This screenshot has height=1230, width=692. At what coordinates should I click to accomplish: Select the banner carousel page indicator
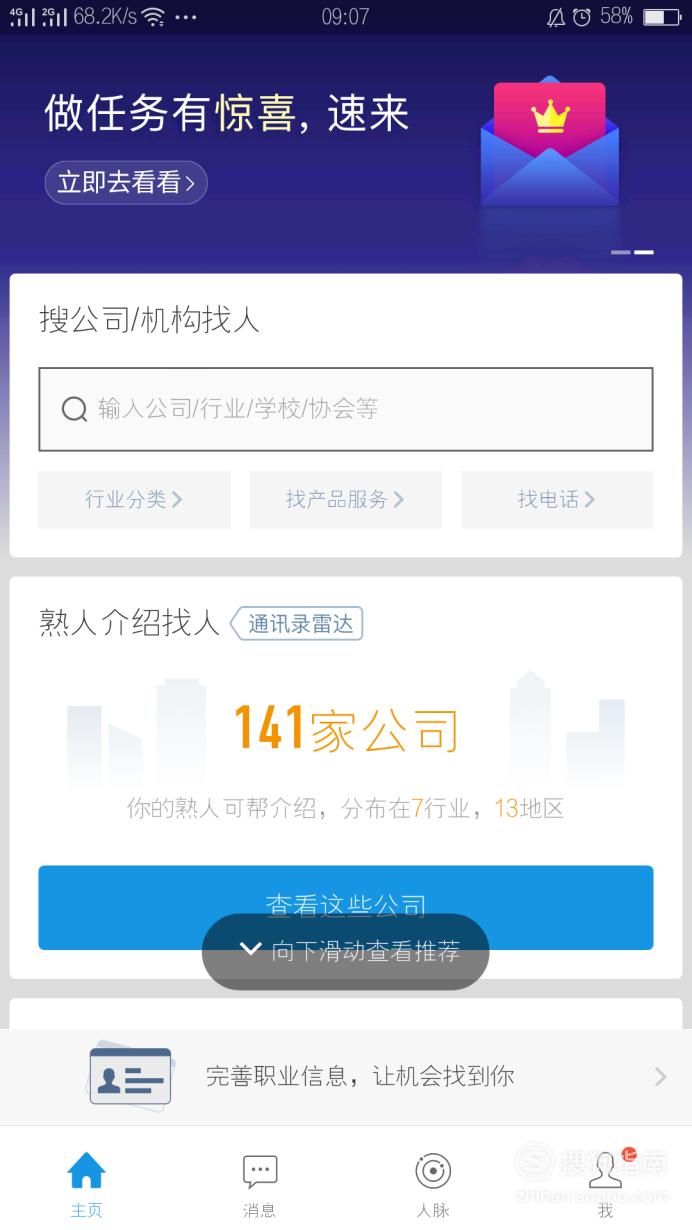coord(632,252)
